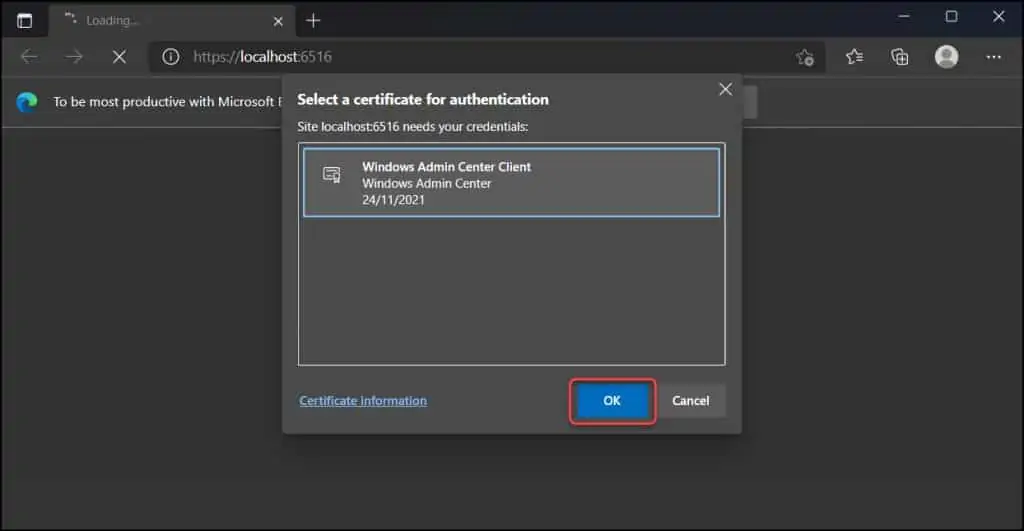Stop loading the page
The image size is (1024, 531).
pyautogui.click(x=119, y=57)
